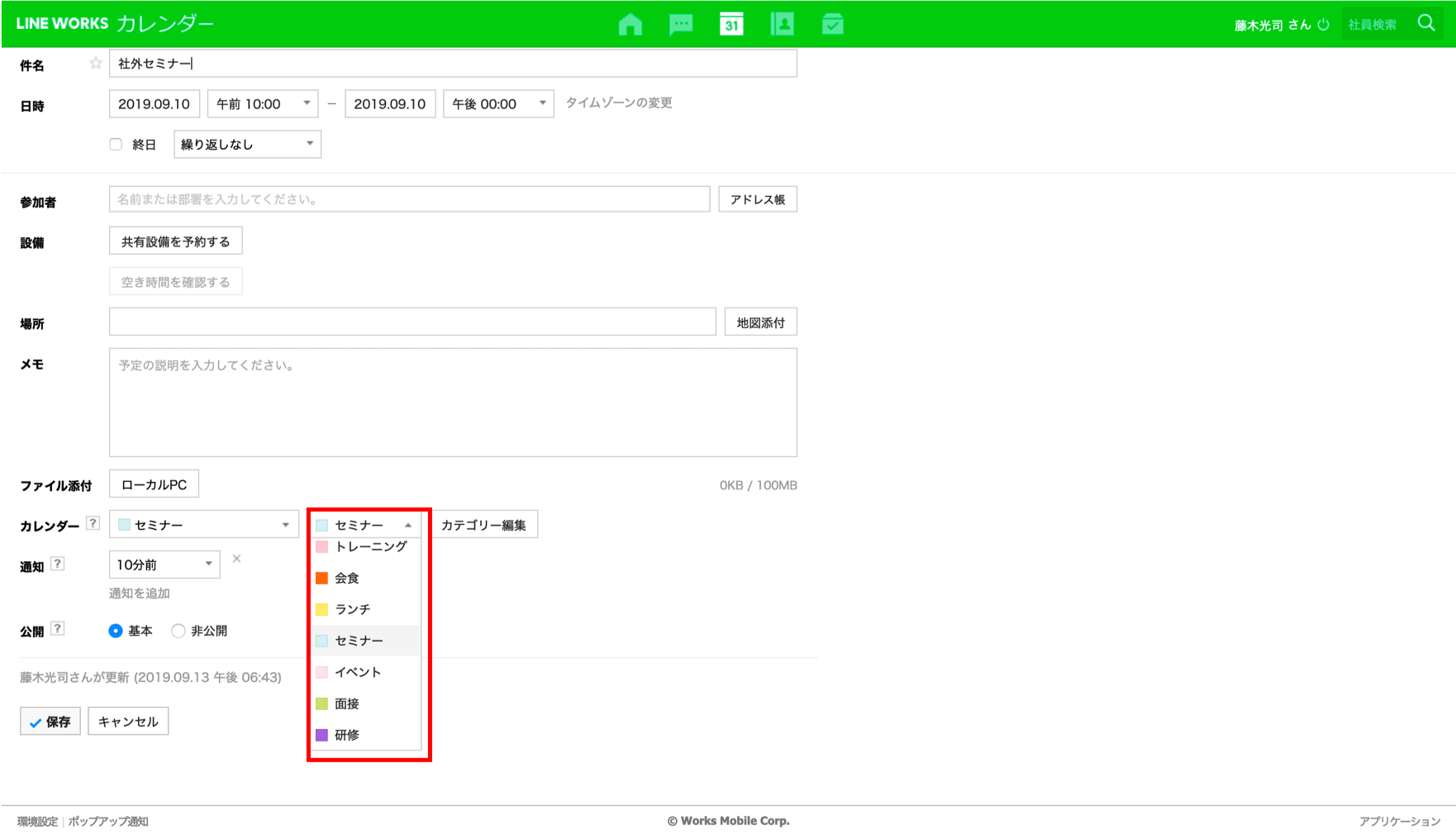This screenshot has height=835, width=1456.
Task: Open the calendar icon showing 31
Action: point(731,24)
